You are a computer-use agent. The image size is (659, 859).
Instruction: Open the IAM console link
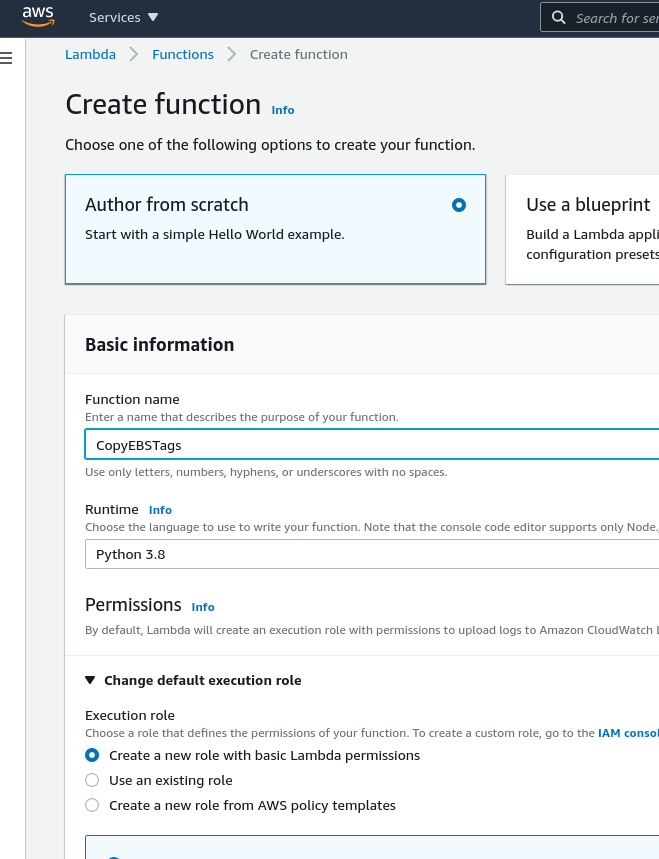point(628,733)
